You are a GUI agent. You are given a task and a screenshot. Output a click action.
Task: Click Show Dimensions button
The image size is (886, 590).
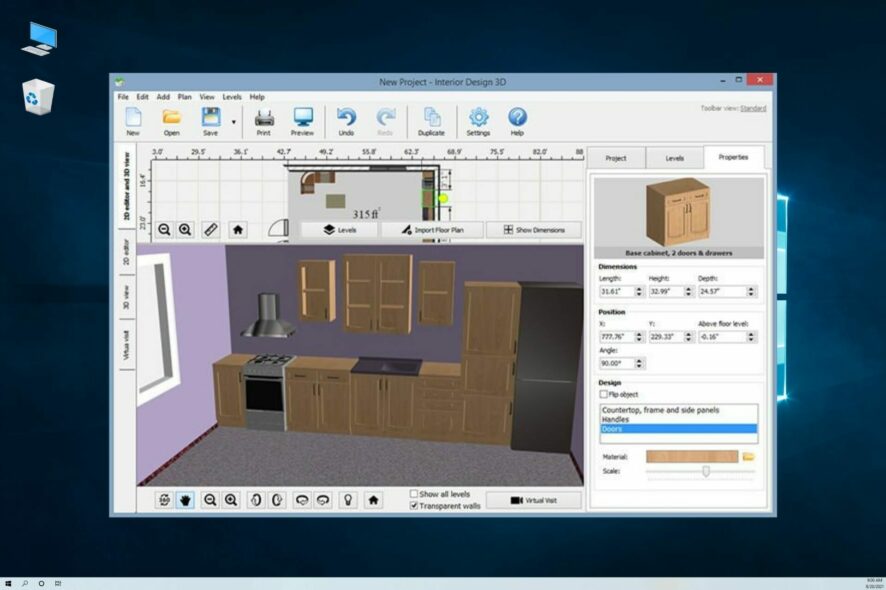534,229
